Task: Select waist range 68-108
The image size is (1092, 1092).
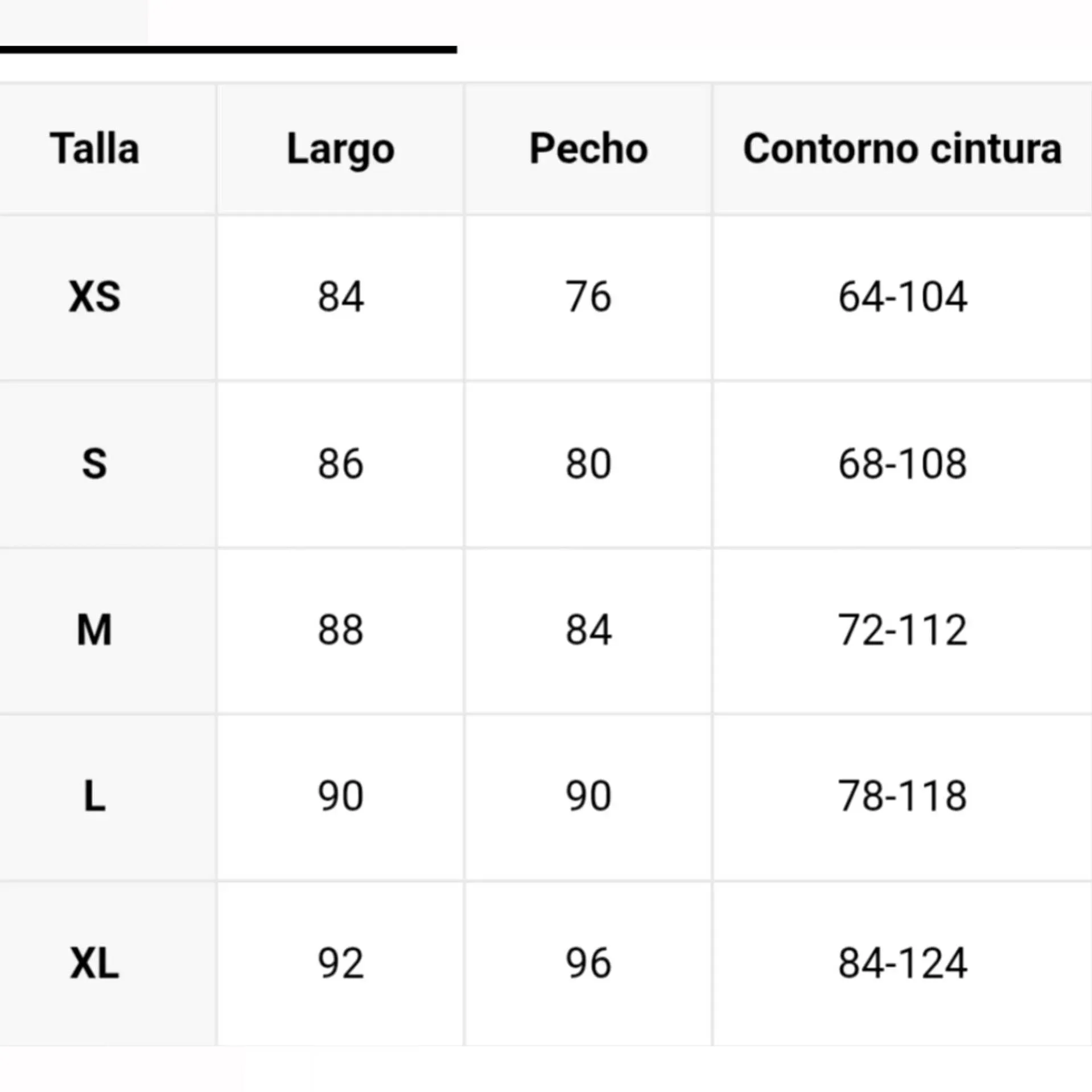Action: point(903,463)
